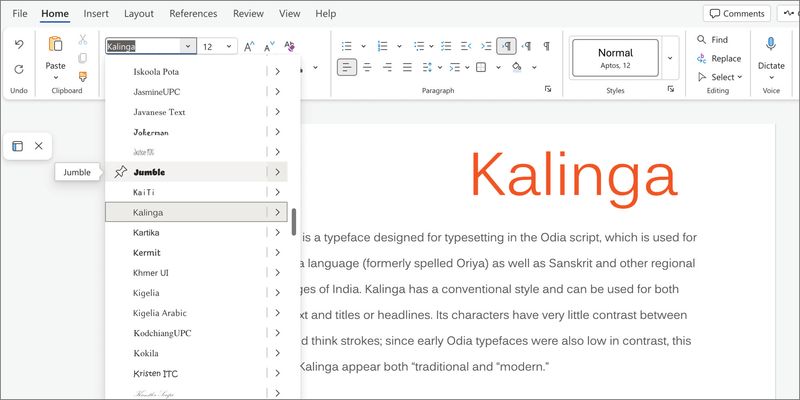Toggle left-to-right text direction button
Viewport: 800px width, 400px height.
[x=507, y=46]
